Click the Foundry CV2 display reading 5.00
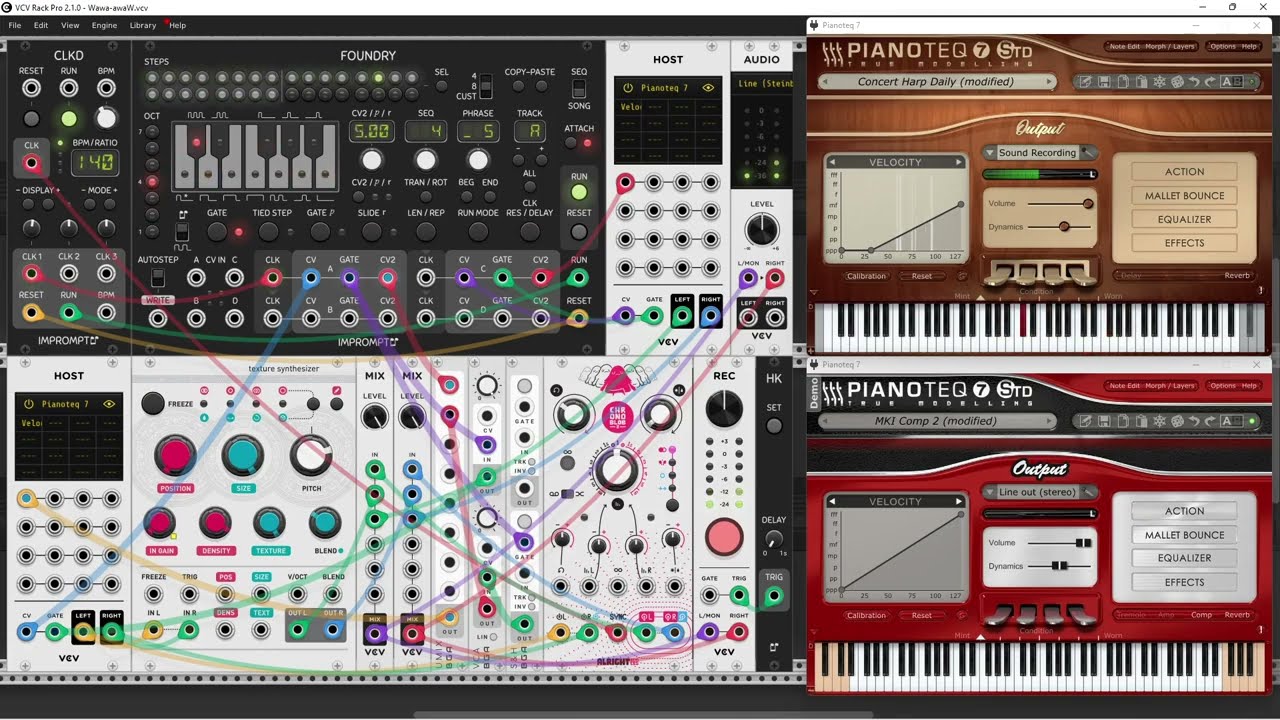 pyautogui.click(x=371, y=132)
